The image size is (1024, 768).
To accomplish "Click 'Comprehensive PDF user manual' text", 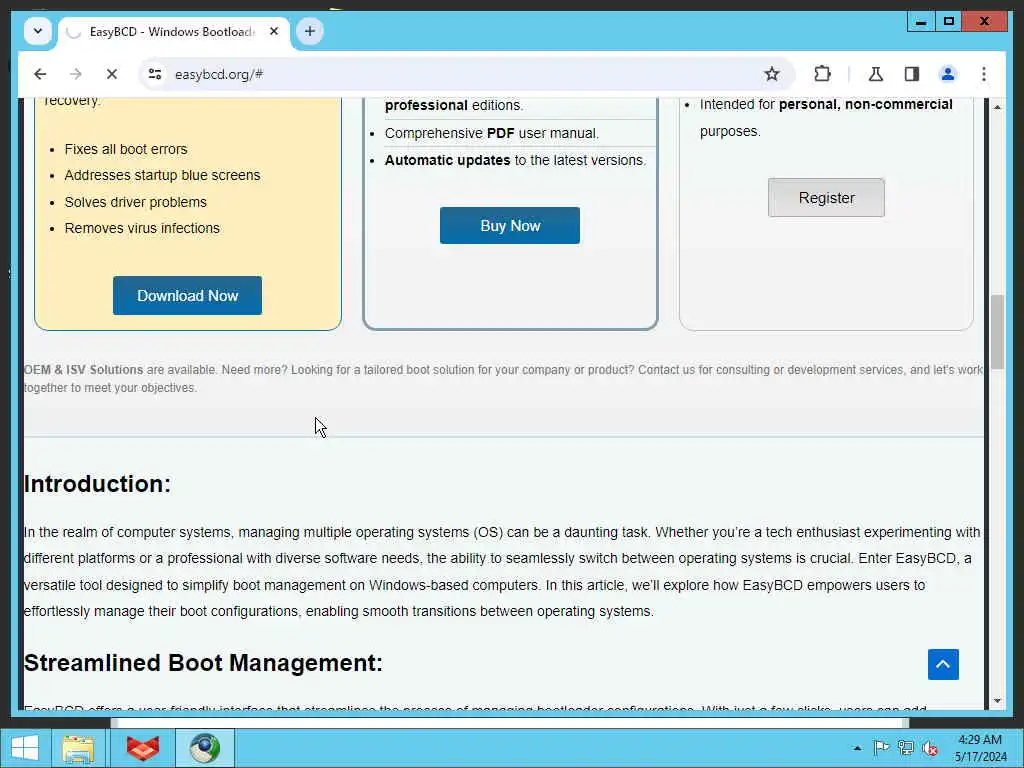I will tap(492, 133).
